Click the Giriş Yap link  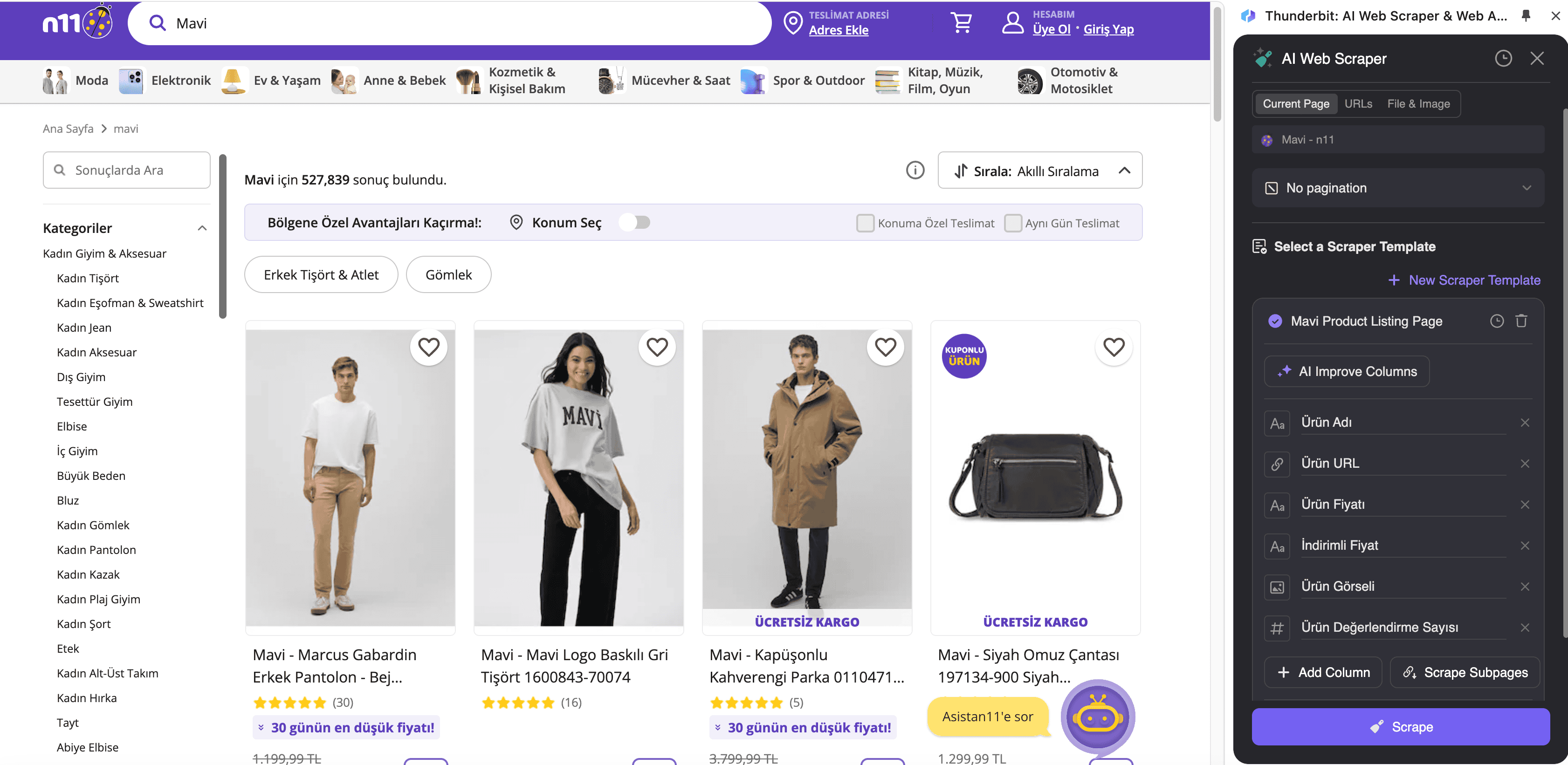pyautogui.click(x=1108, y=29)
